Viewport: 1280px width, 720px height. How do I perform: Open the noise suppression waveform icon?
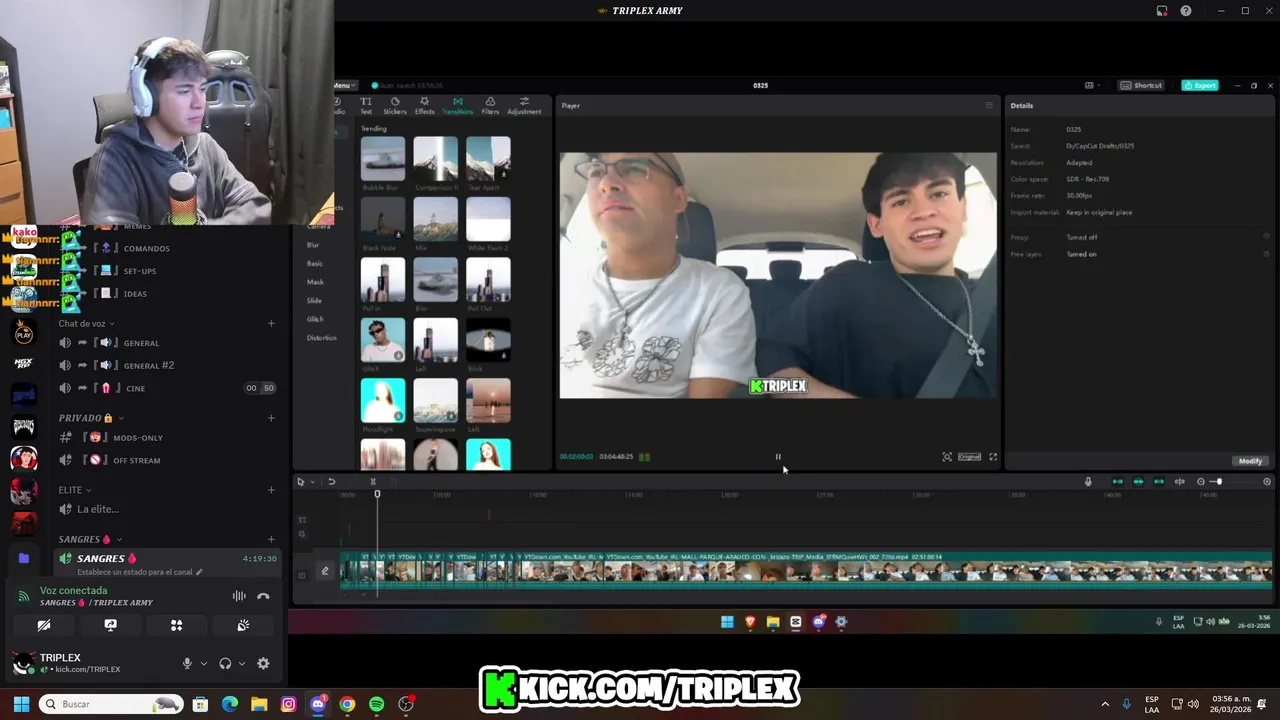coord(239,596)
